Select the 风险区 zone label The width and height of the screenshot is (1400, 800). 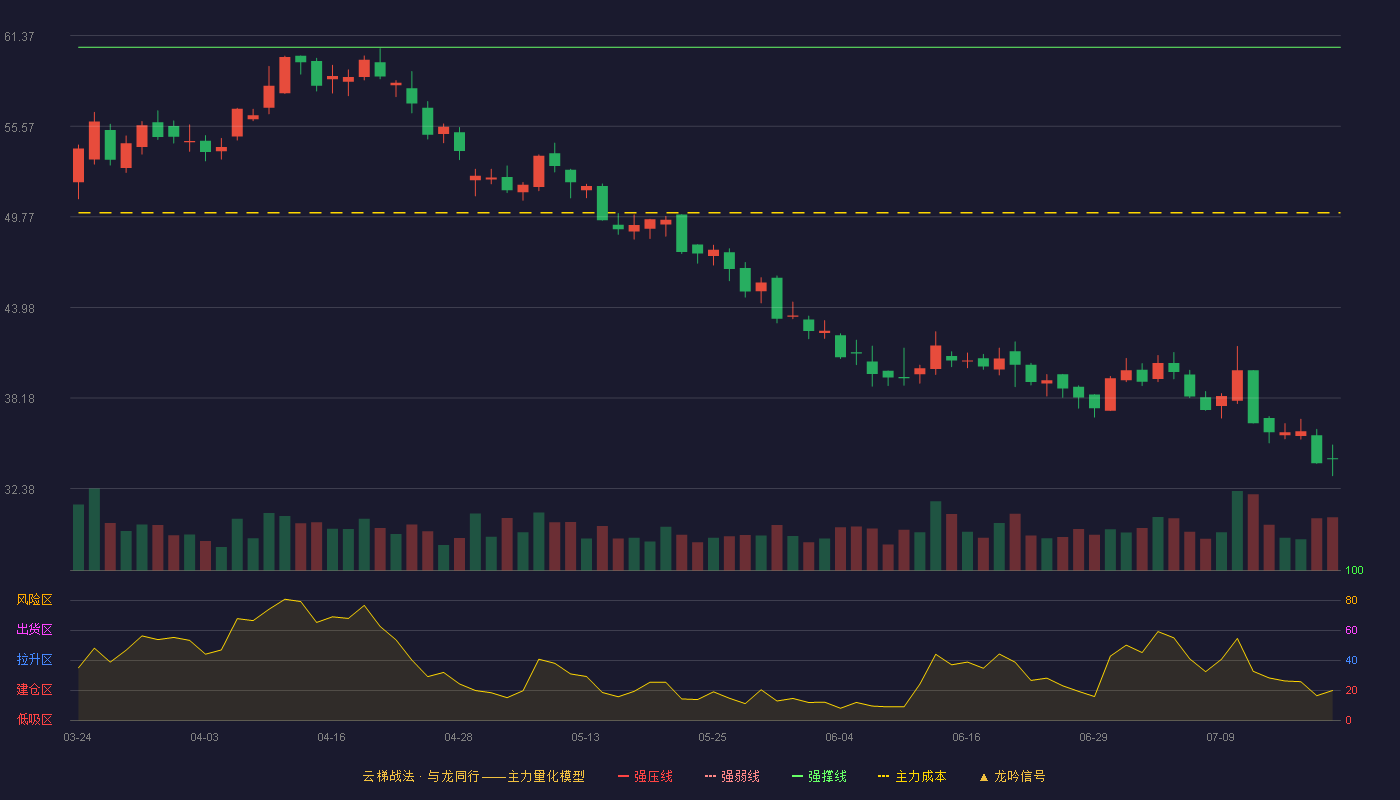click(34, 600)
